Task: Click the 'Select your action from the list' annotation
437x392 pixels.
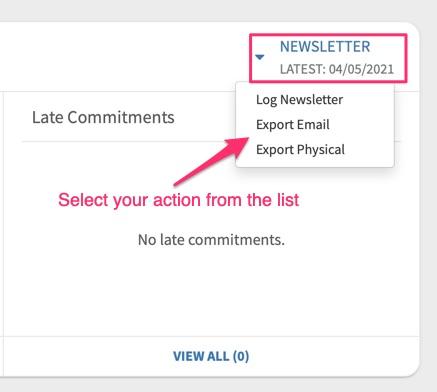Action: tap(179, 200)
